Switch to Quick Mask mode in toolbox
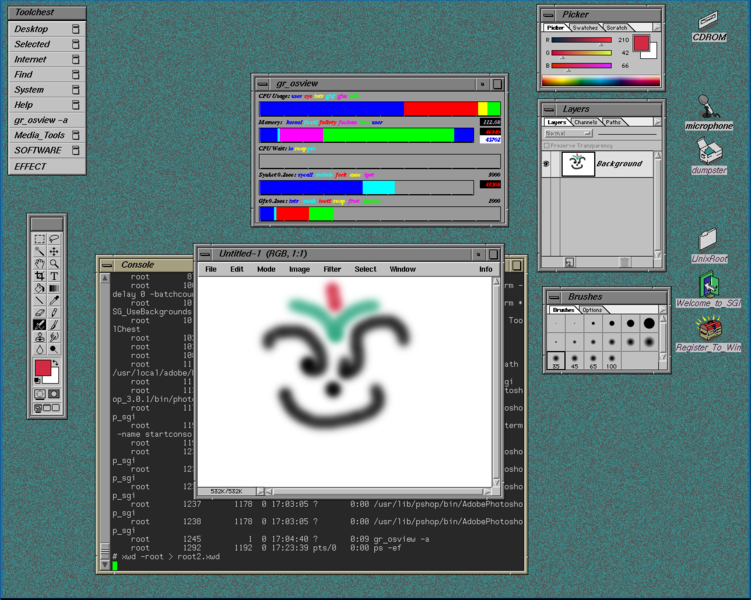The image size is (751, 600). [54, 394]
